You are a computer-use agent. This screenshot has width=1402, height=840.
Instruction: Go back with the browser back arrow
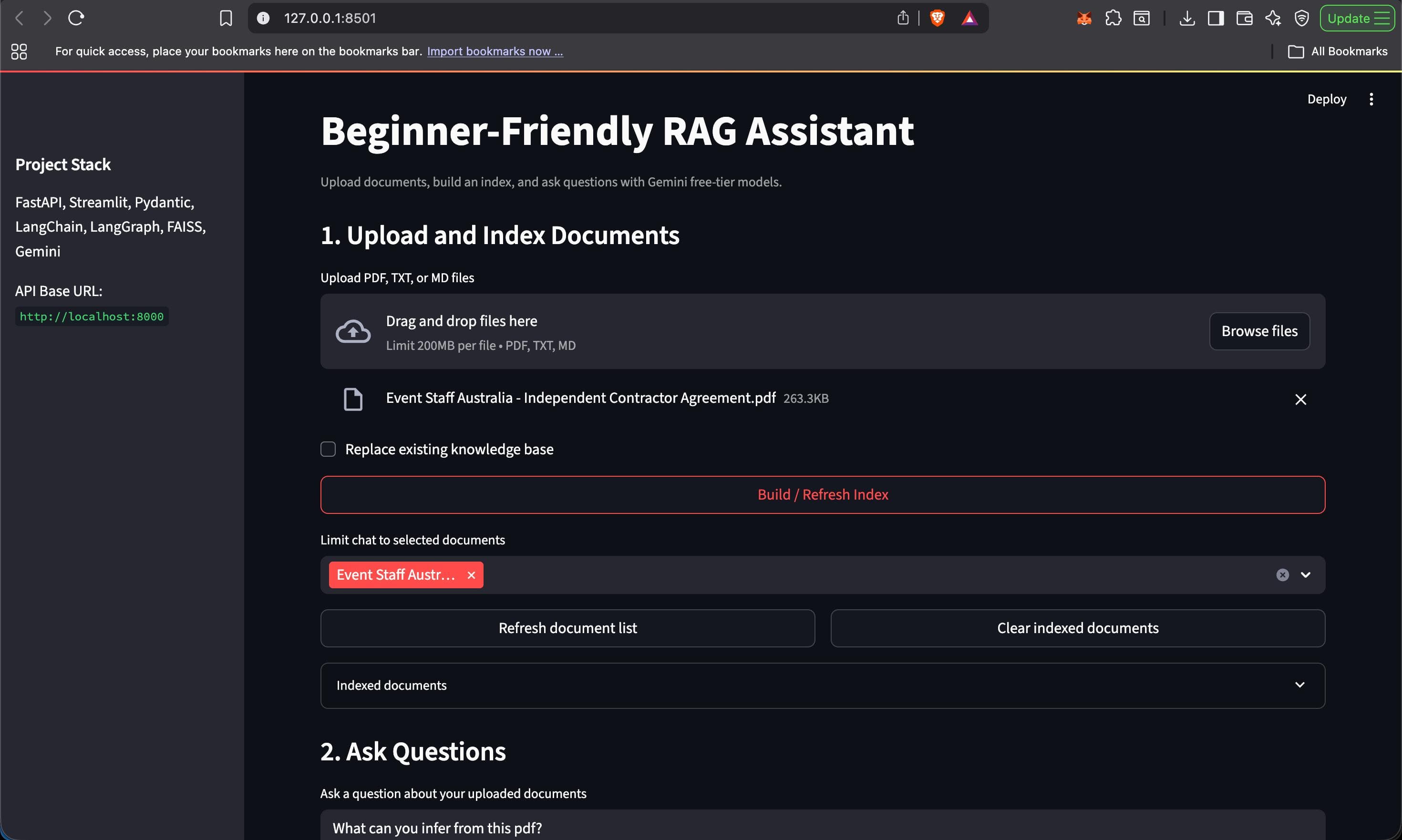coord(19,18)
